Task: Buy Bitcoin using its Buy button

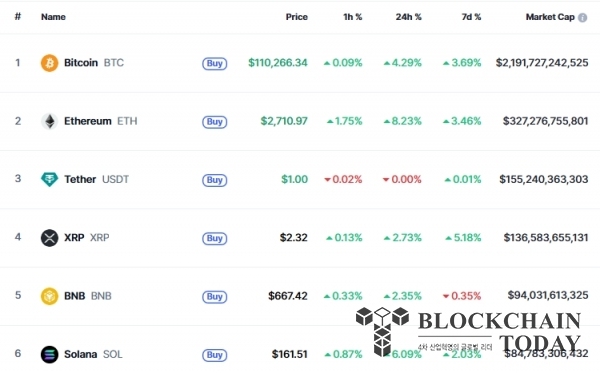Action: [x=215, y=63]
